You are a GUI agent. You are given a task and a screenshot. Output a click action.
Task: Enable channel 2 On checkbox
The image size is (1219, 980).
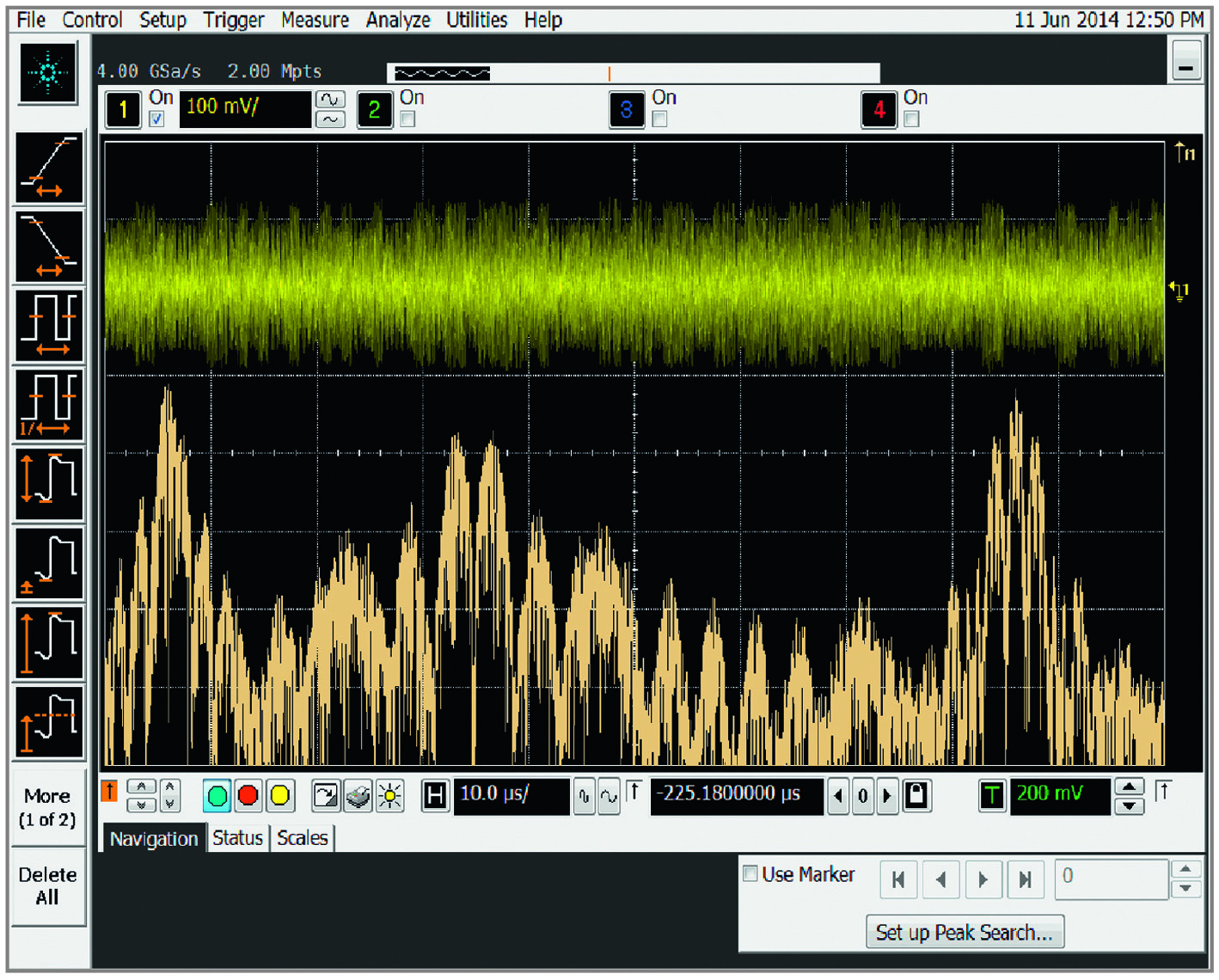coord(408,119)
